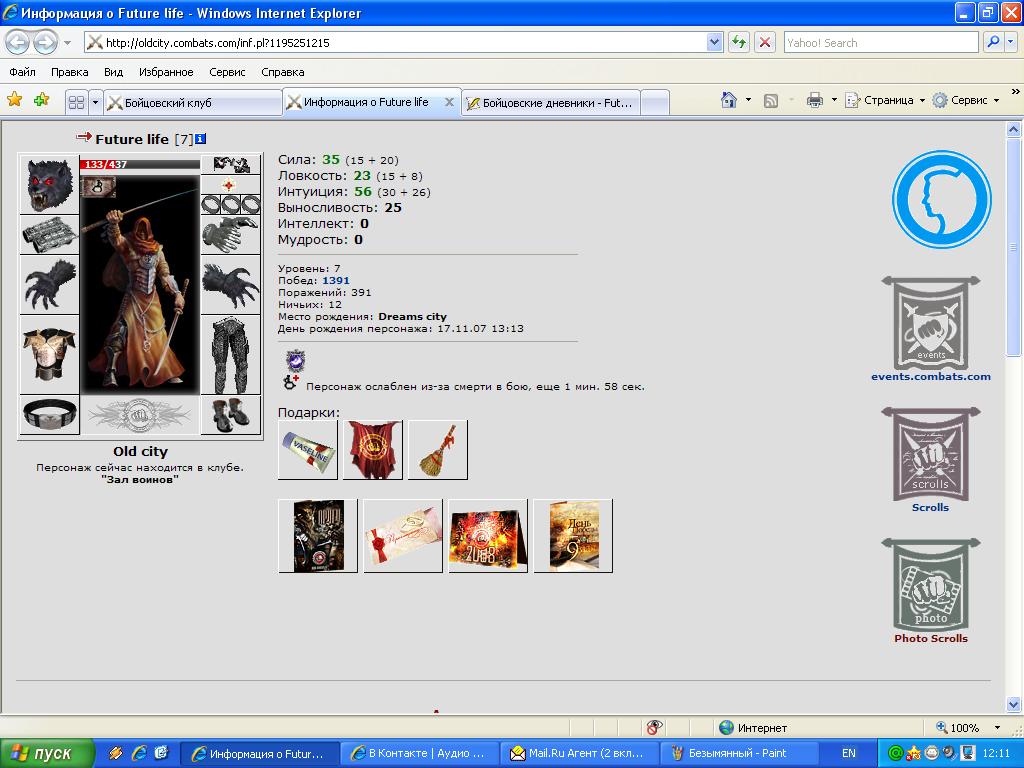Open the Quick Tabs view button

pos(76,103)
